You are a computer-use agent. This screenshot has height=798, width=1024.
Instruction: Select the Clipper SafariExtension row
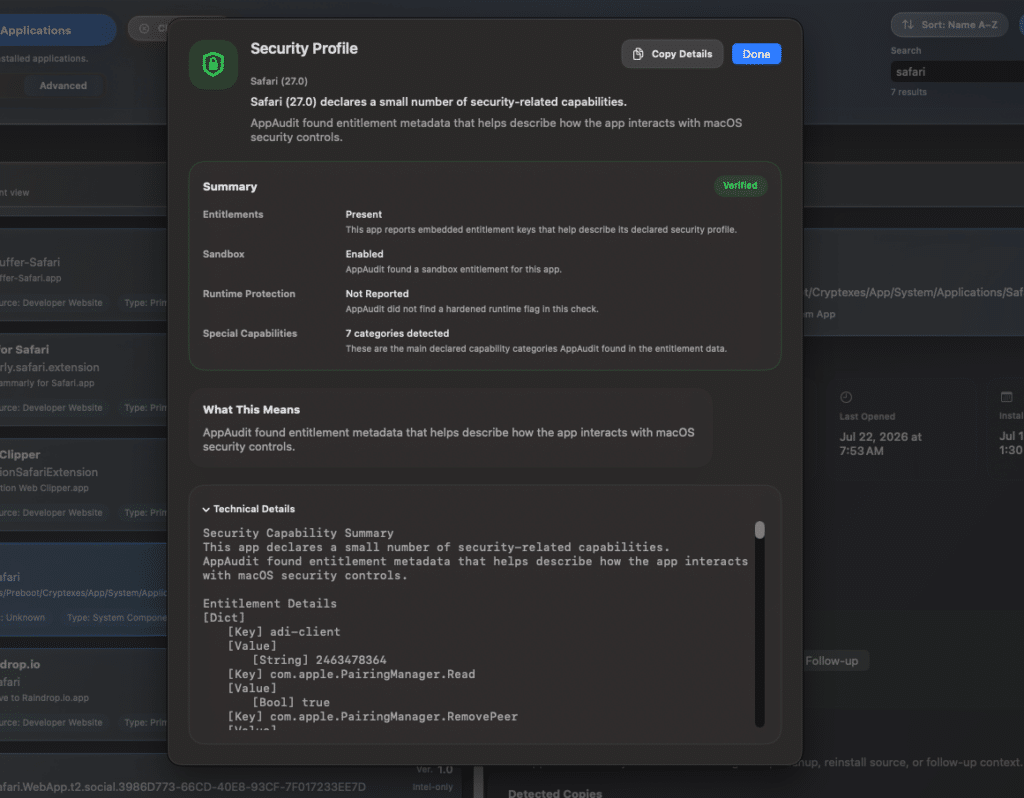click(84, 485)
